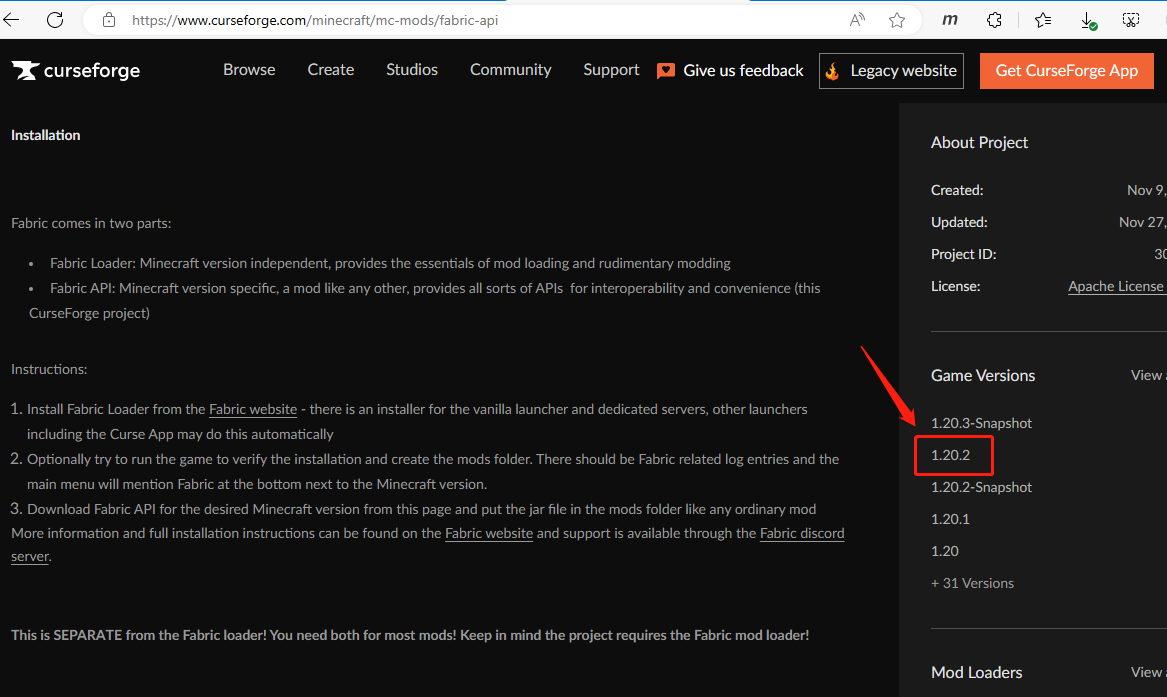Open the Studios menu
This screenshot has height=697, width=1167.
(x=412, y=70)
